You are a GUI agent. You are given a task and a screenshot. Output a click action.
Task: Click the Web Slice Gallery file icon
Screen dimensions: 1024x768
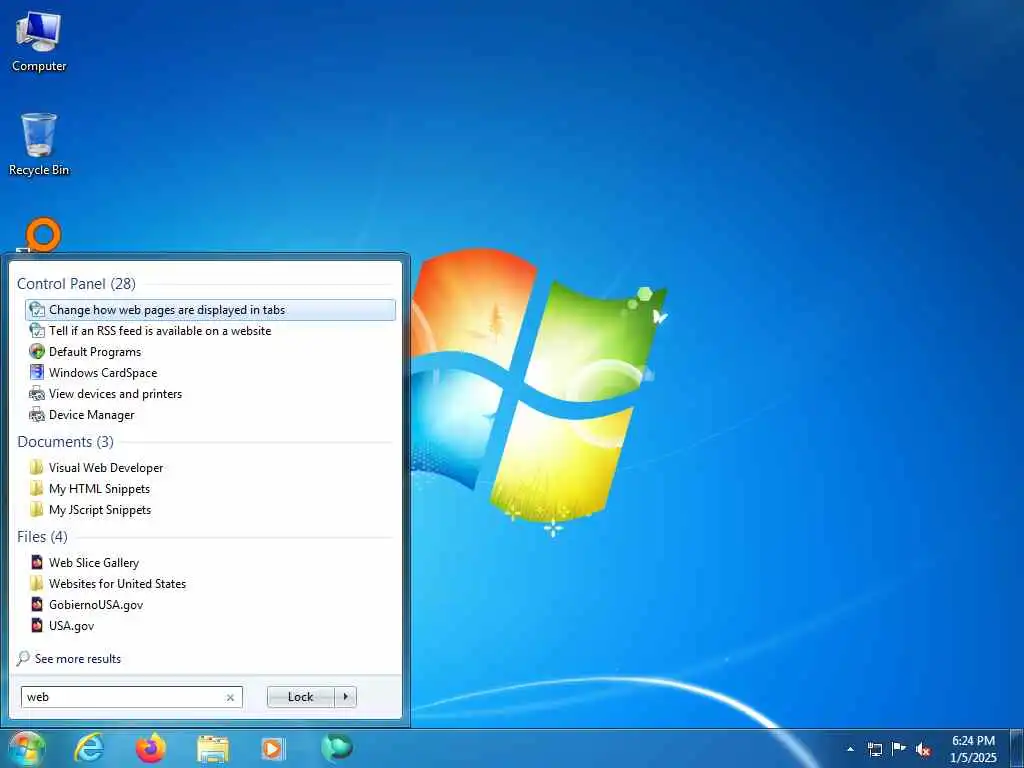click(x=37, y=562)
